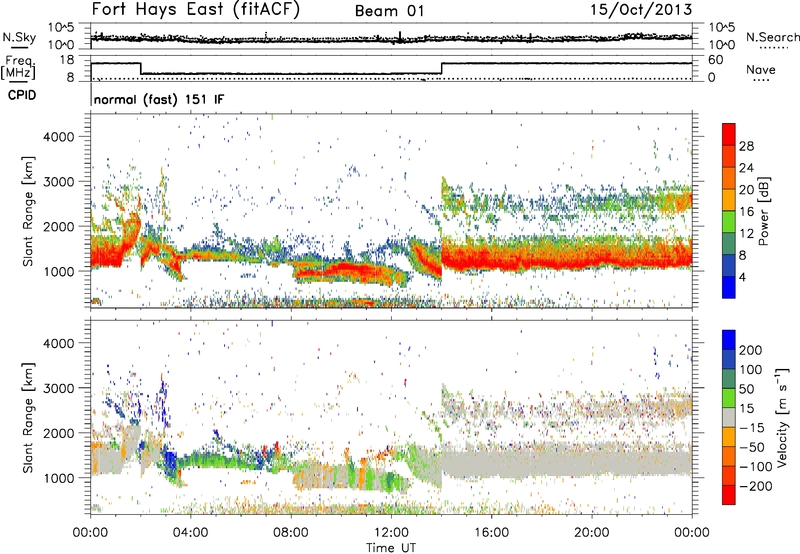Click the 'normal (fast) 151 IF' text
This screenshot has width=800, height=554.
click(x=159, y=100)
